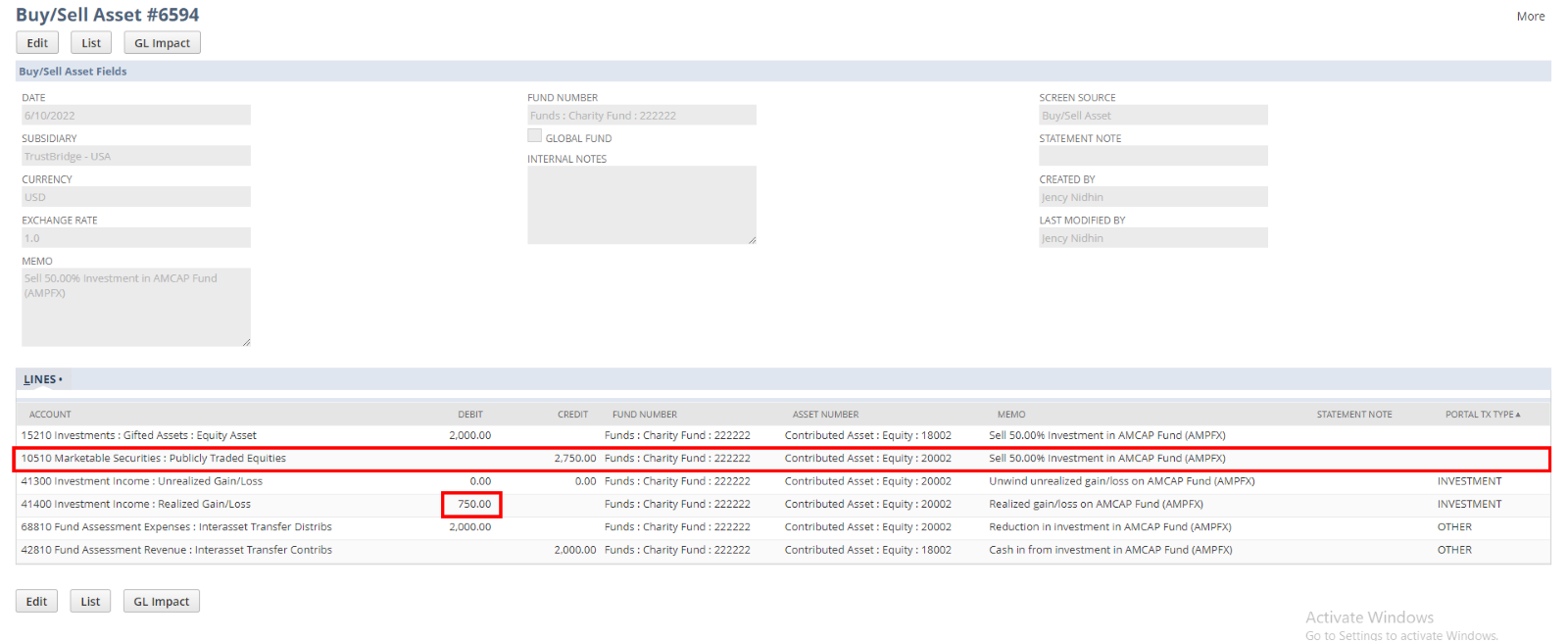The width and height of the screenshot is (1568, 641).
Task: Select the 10510 Marketable Securities line
Action: point(154,459)
